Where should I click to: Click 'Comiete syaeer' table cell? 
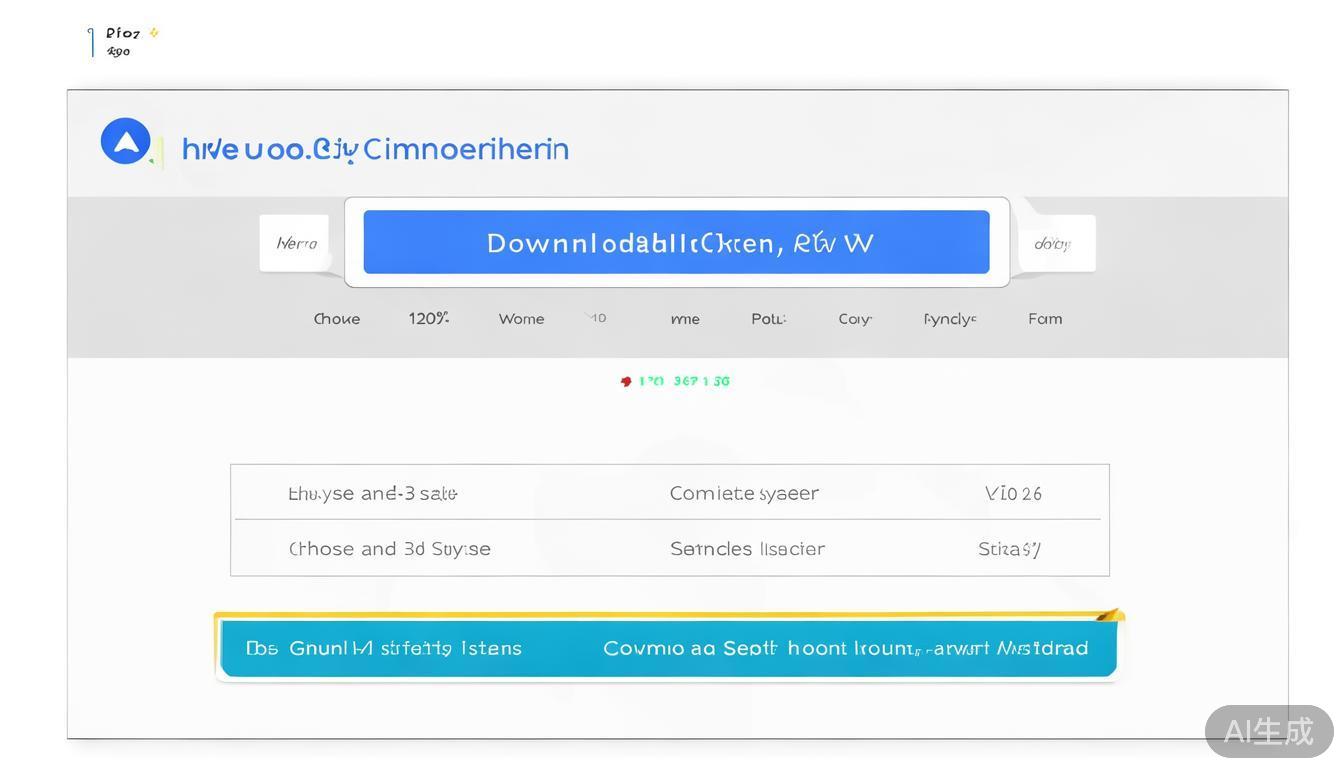744,493
